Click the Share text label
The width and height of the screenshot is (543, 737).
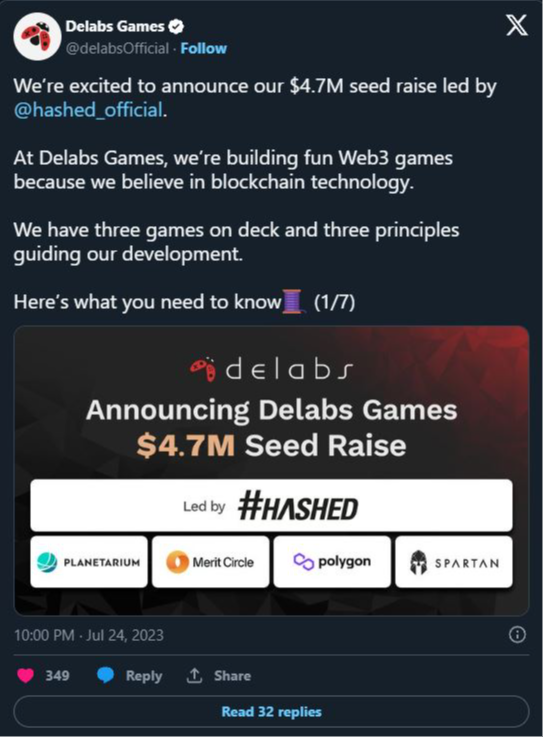tap(232, 675)
